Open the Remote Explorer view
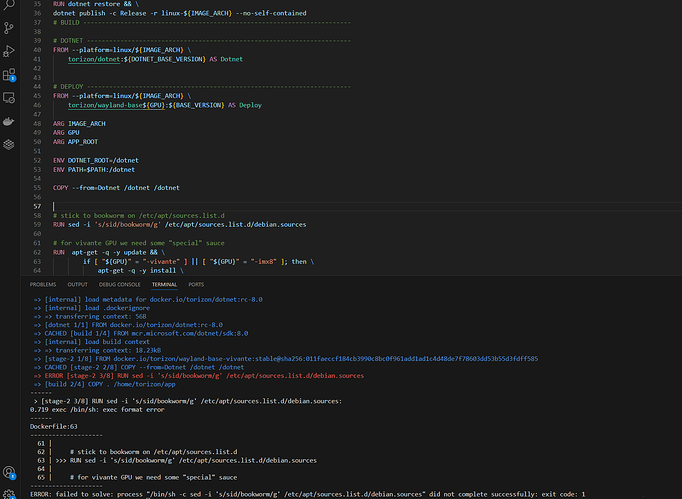Screen dimensions: 682x499 coord(9,98)
